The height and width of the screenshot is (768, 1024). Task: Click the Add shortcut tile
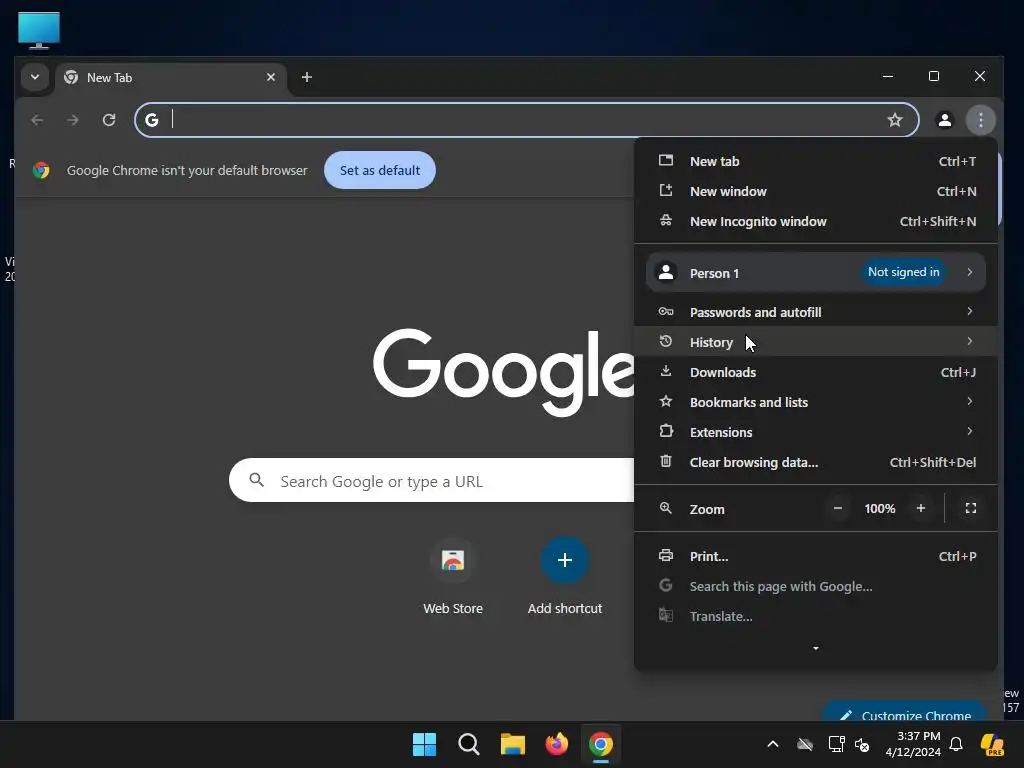[565, 577]
